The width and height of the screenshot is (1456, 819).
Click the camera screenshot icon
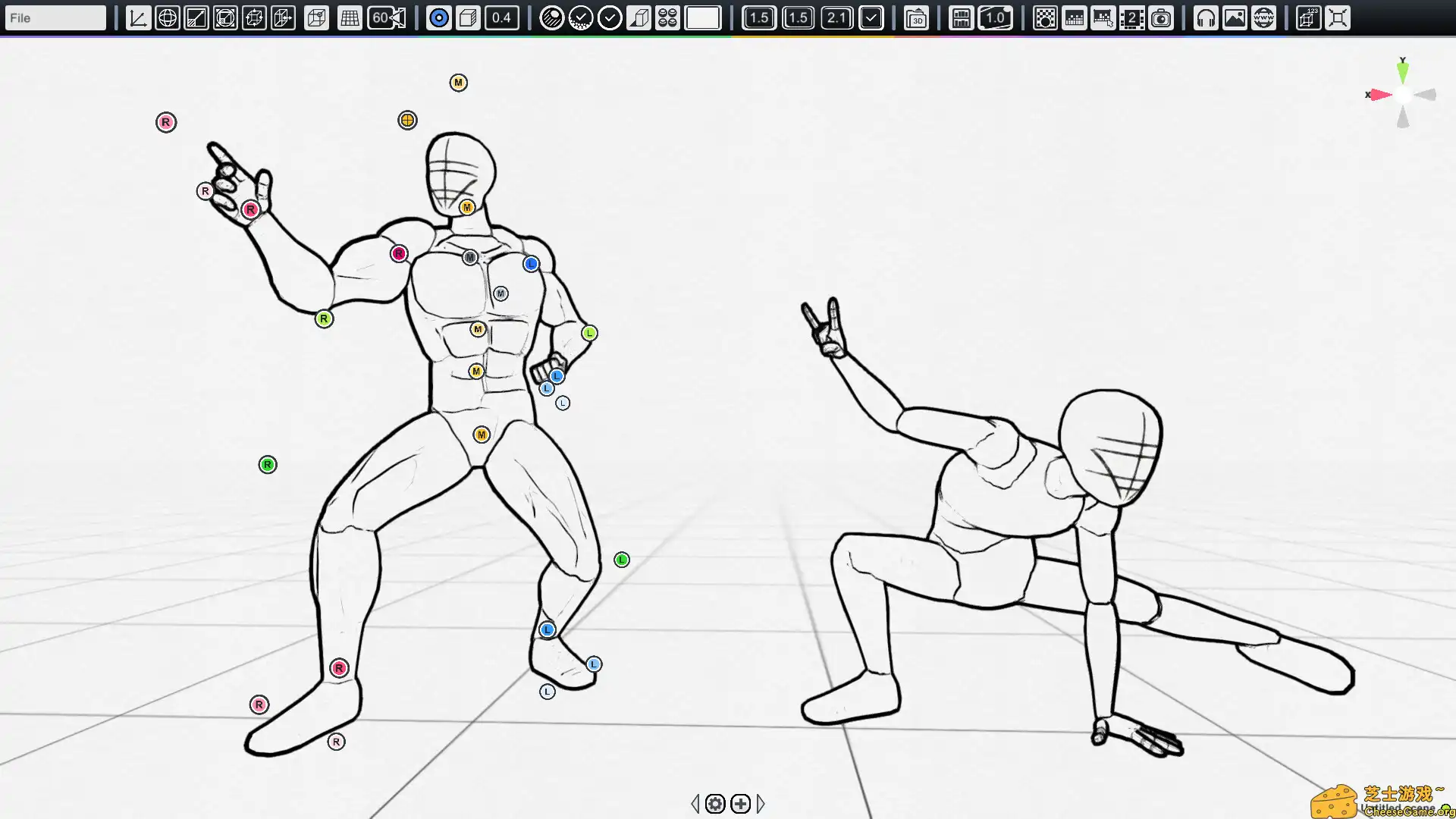[x=1161, y=18]
